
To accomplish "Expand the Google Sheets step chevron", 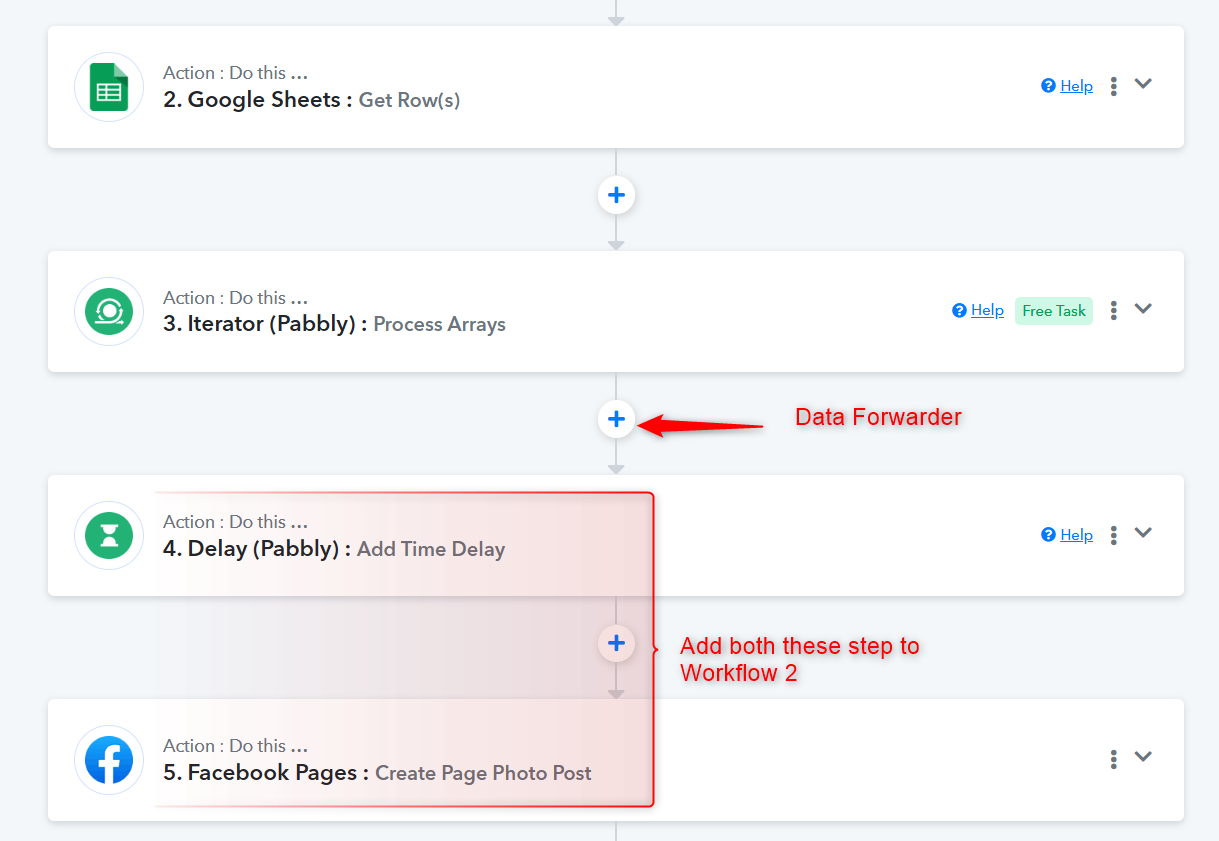I will coord(1143,84).
